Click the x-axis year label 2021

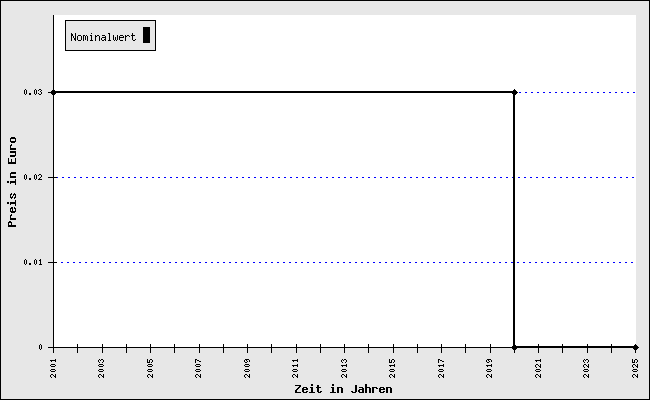(x=538, y=368)
